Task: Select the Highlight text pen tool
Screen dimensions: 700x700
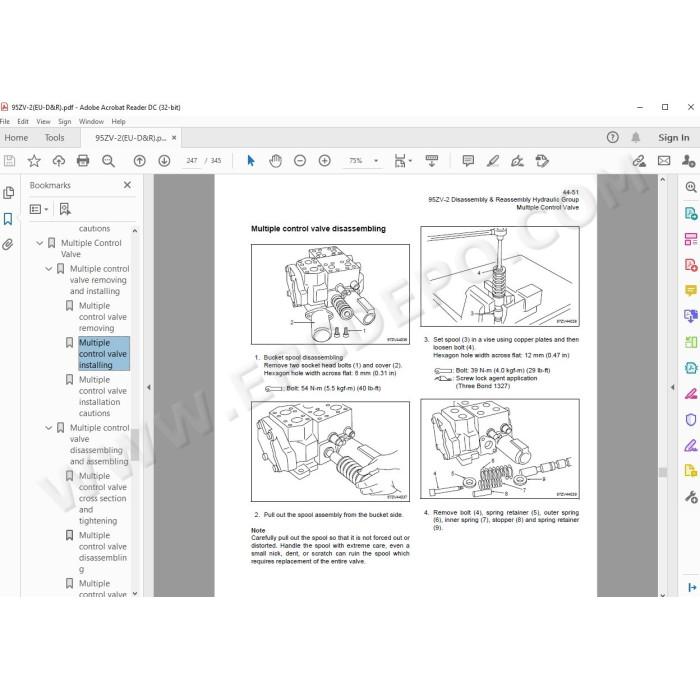Action: tap(492, 161)
